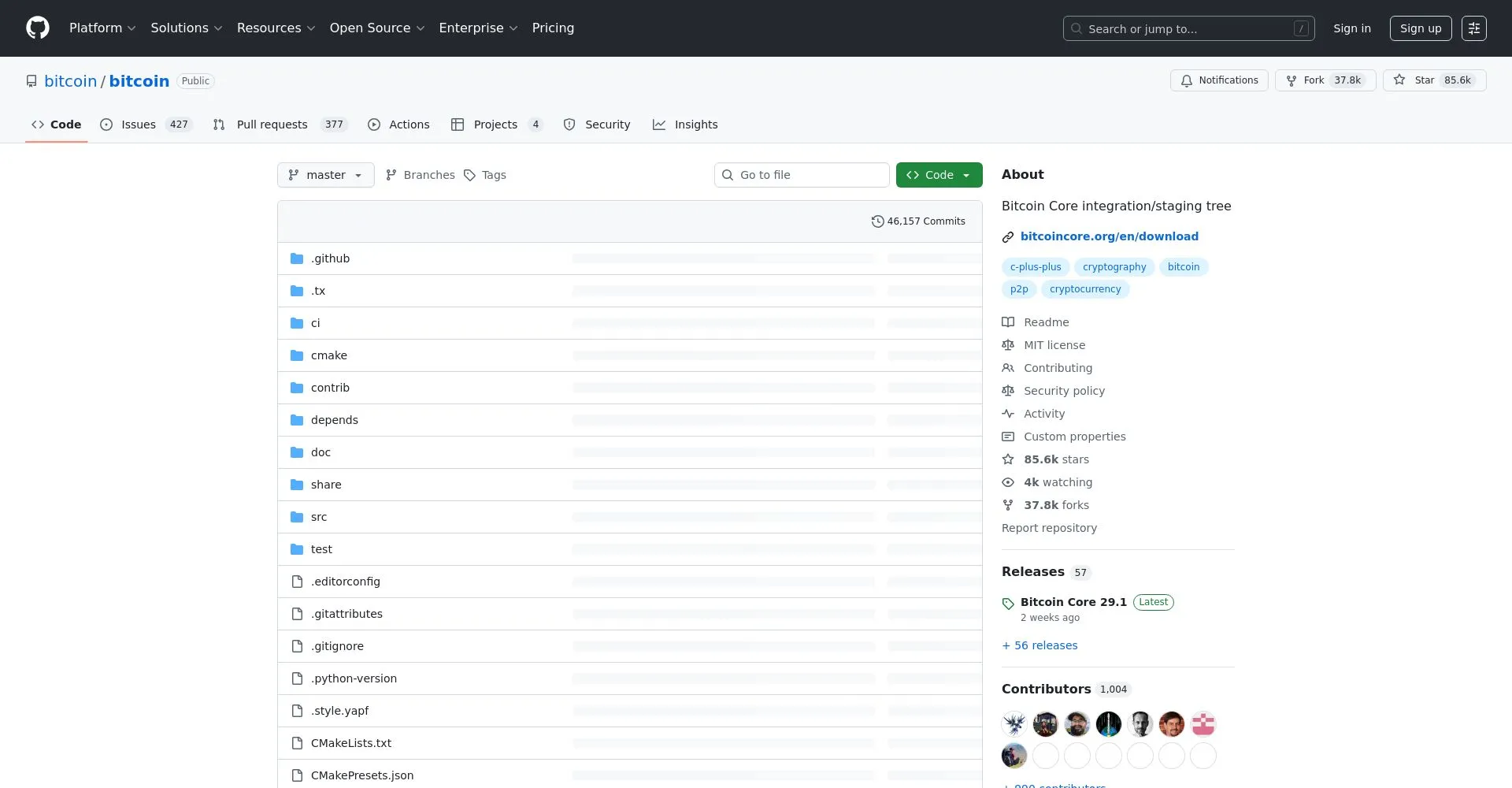Open + 56 releases link

pyautogui.click(x=1039, y=645)
